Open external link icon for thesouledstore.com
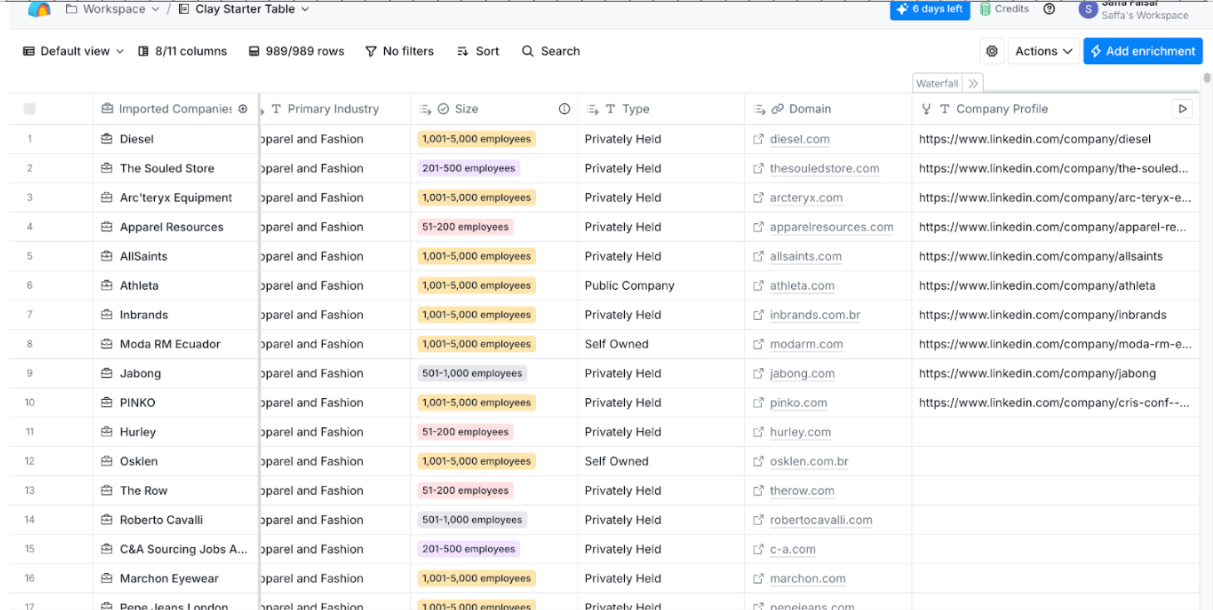Viewport: 1213px width, 610px height. 758,168
